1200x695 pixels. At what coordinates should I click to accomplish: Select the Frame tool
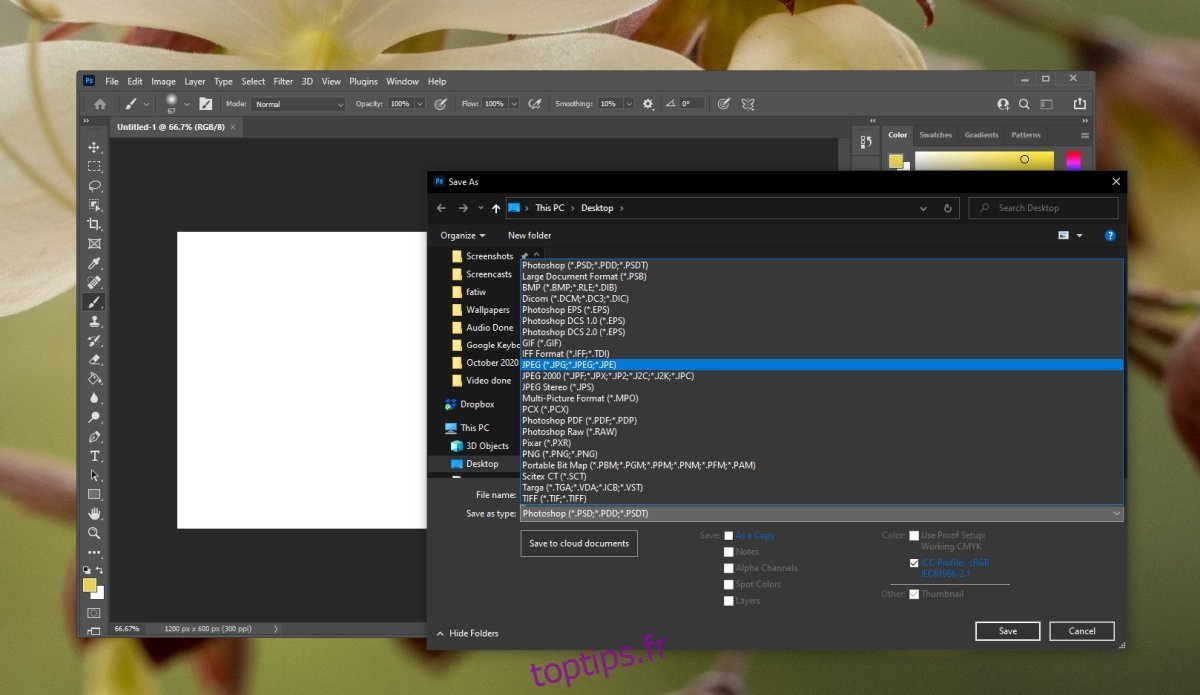pyautogui.click(x=94, y=244)
